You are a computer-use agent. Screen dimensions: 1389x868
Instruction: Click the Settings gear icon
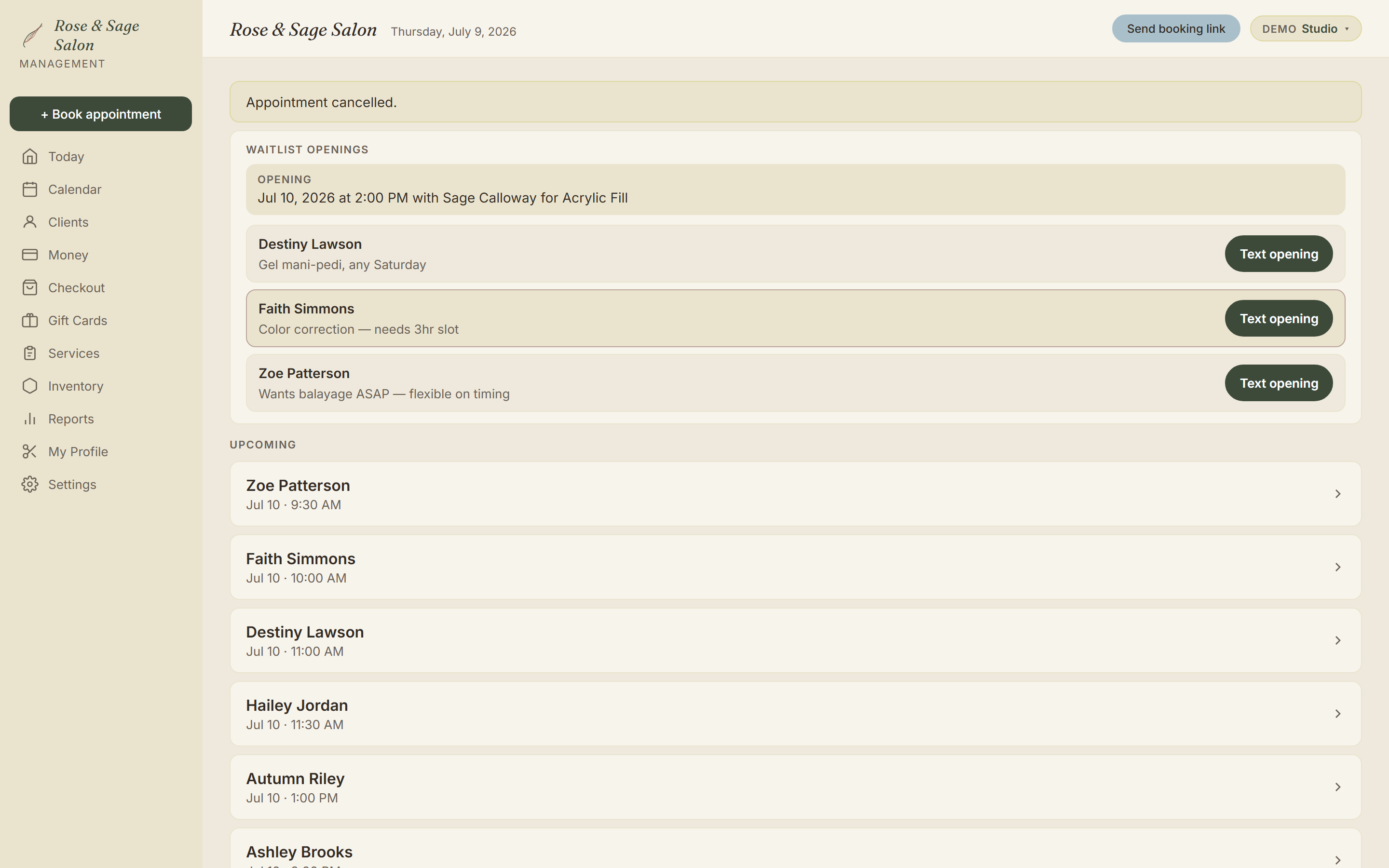click(30, 484)
